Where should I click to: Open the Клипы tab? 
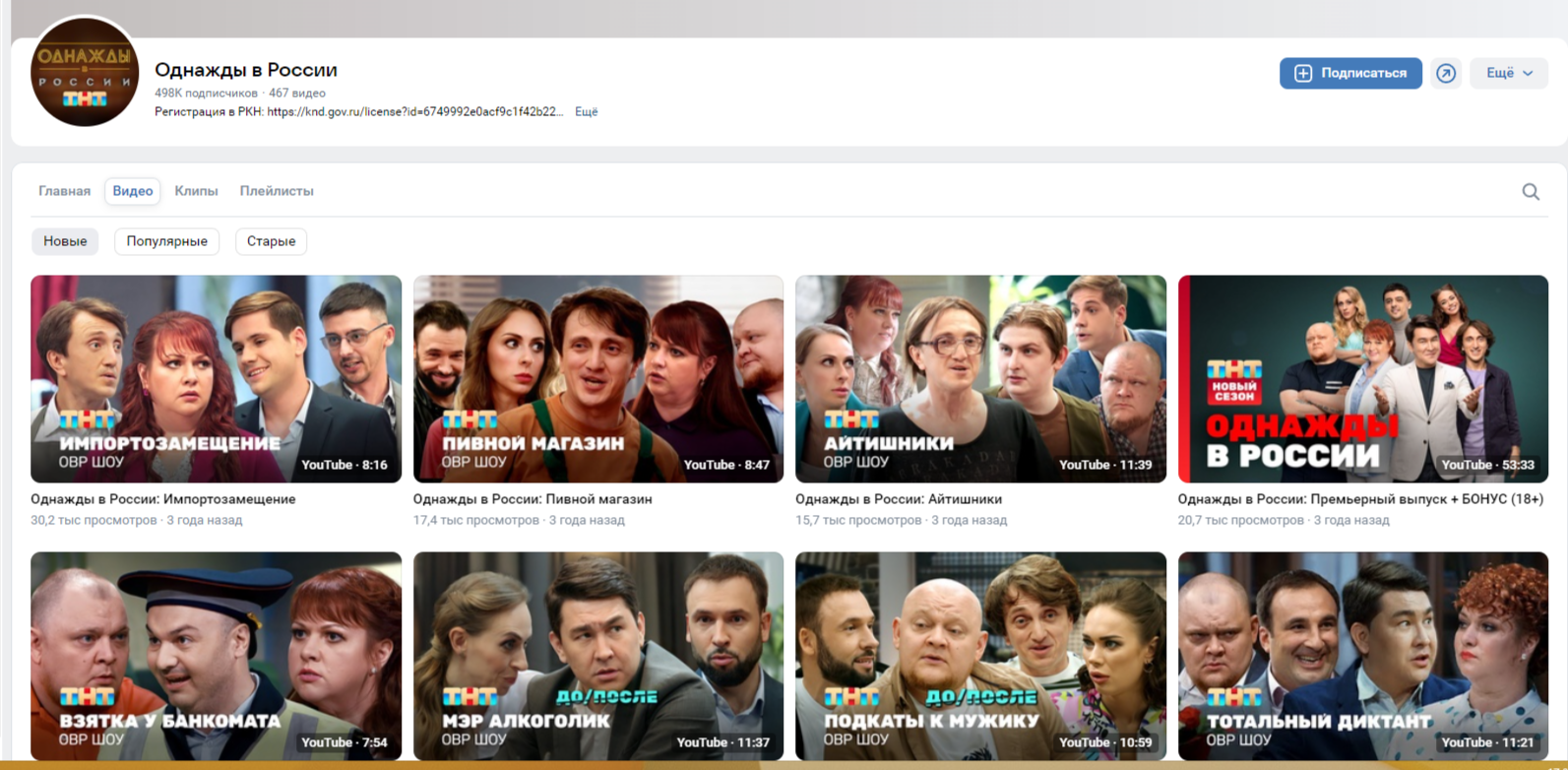click(x=197, y=191)
